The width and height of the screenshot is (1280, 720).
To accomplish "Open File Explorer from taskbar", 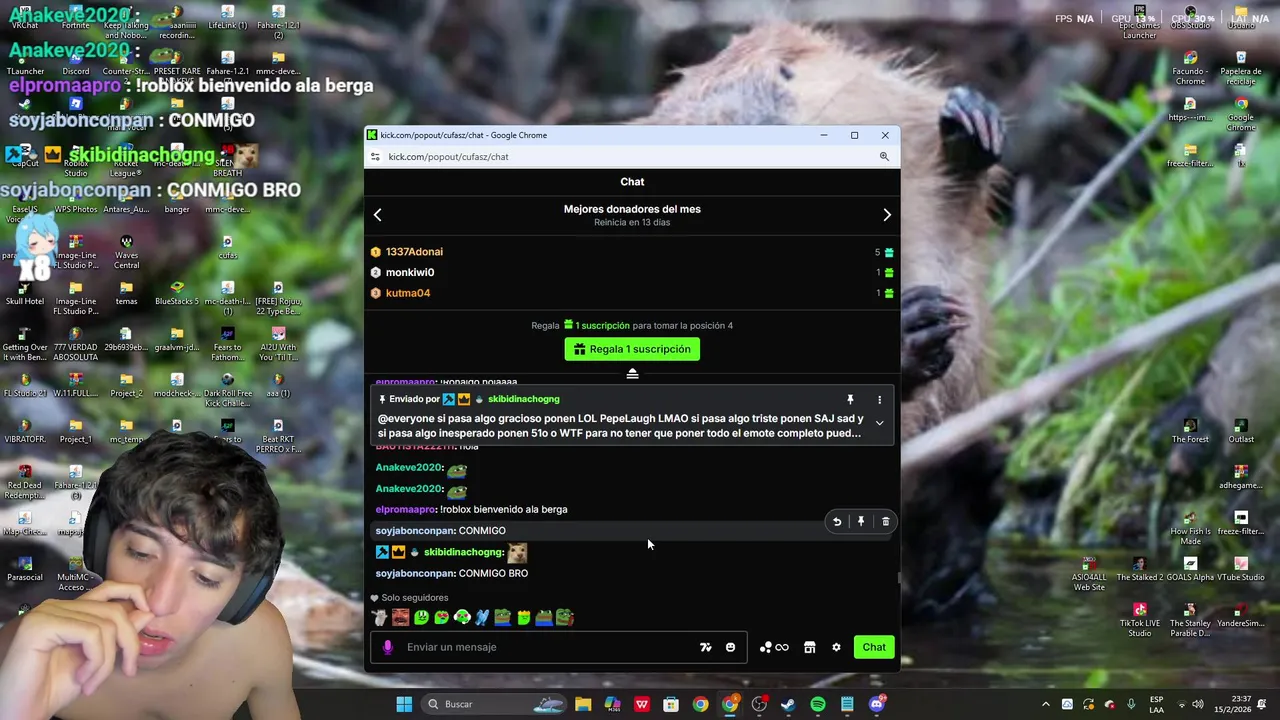I will (583, 704).
